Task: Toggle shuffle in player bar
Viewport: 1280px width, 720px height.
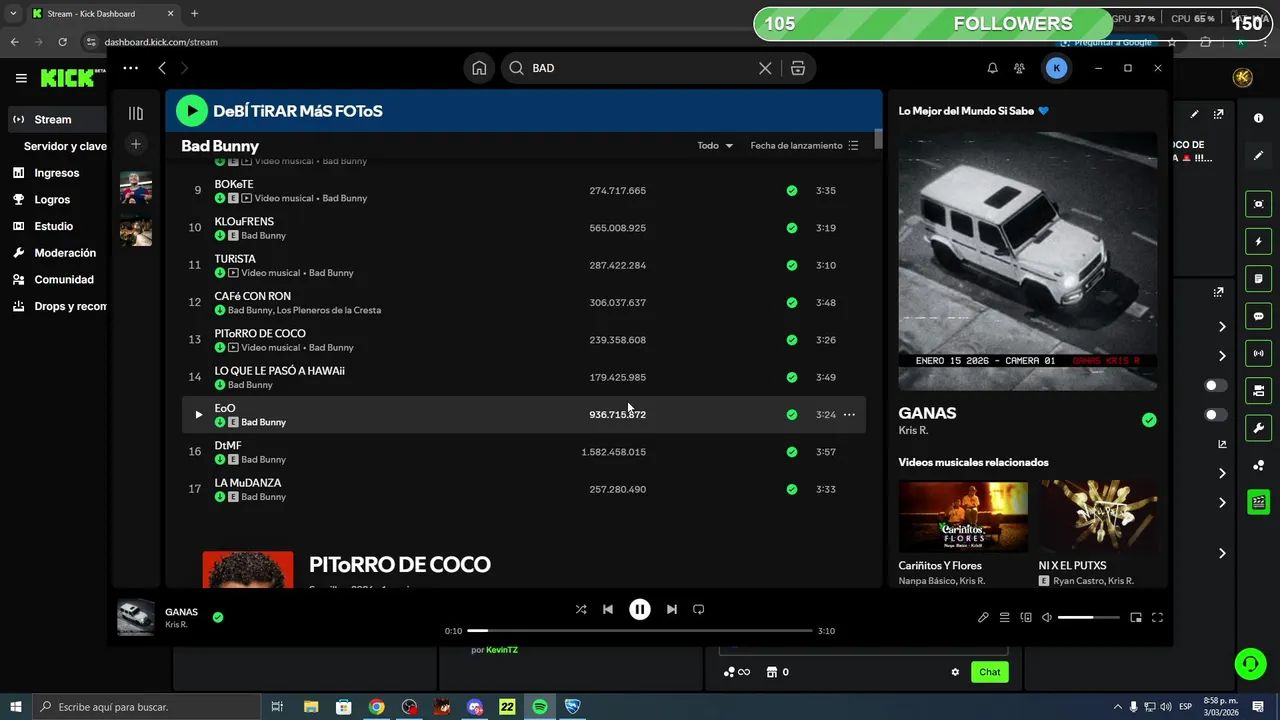Action: [x=581, y=609]
